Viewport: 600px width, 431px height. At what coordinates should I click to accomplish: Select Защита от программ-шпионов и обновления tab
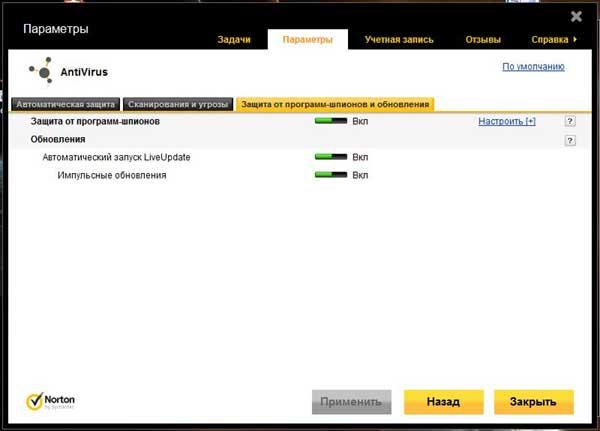point(335,104)
